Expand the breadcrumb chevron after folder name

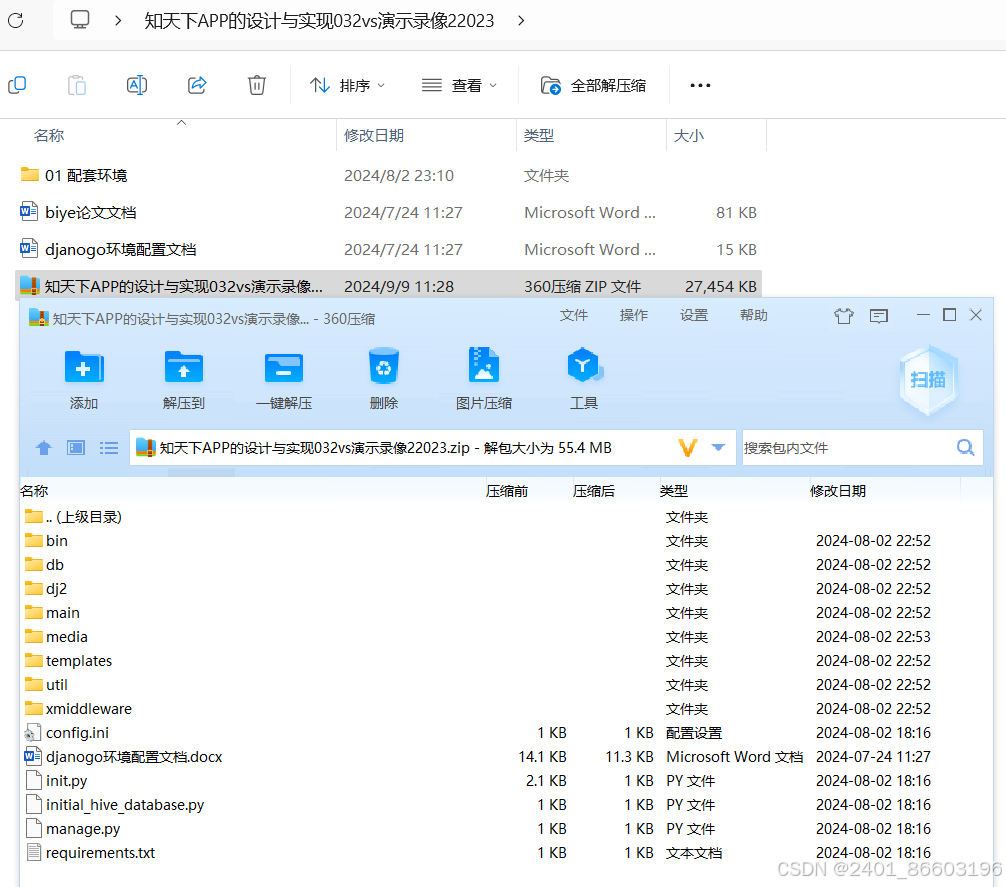[x=521, y=21]
